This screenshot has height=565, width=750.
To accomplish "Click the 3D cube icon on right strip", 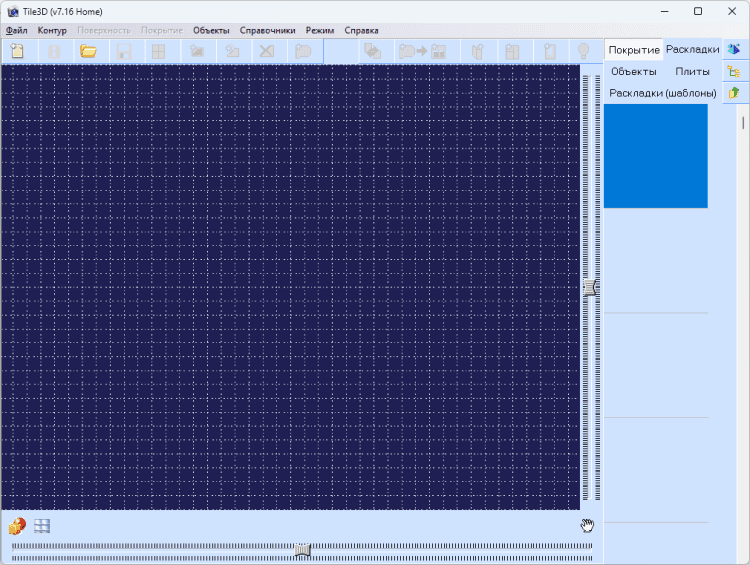I will (x=734, y=49).
